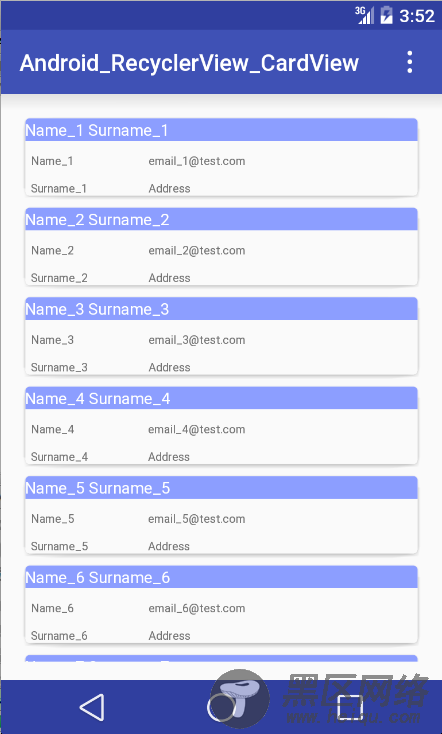The image size is (442, 734).
Task: Click the Android_RecyclerView_CardView title
Action: point(189,63)
